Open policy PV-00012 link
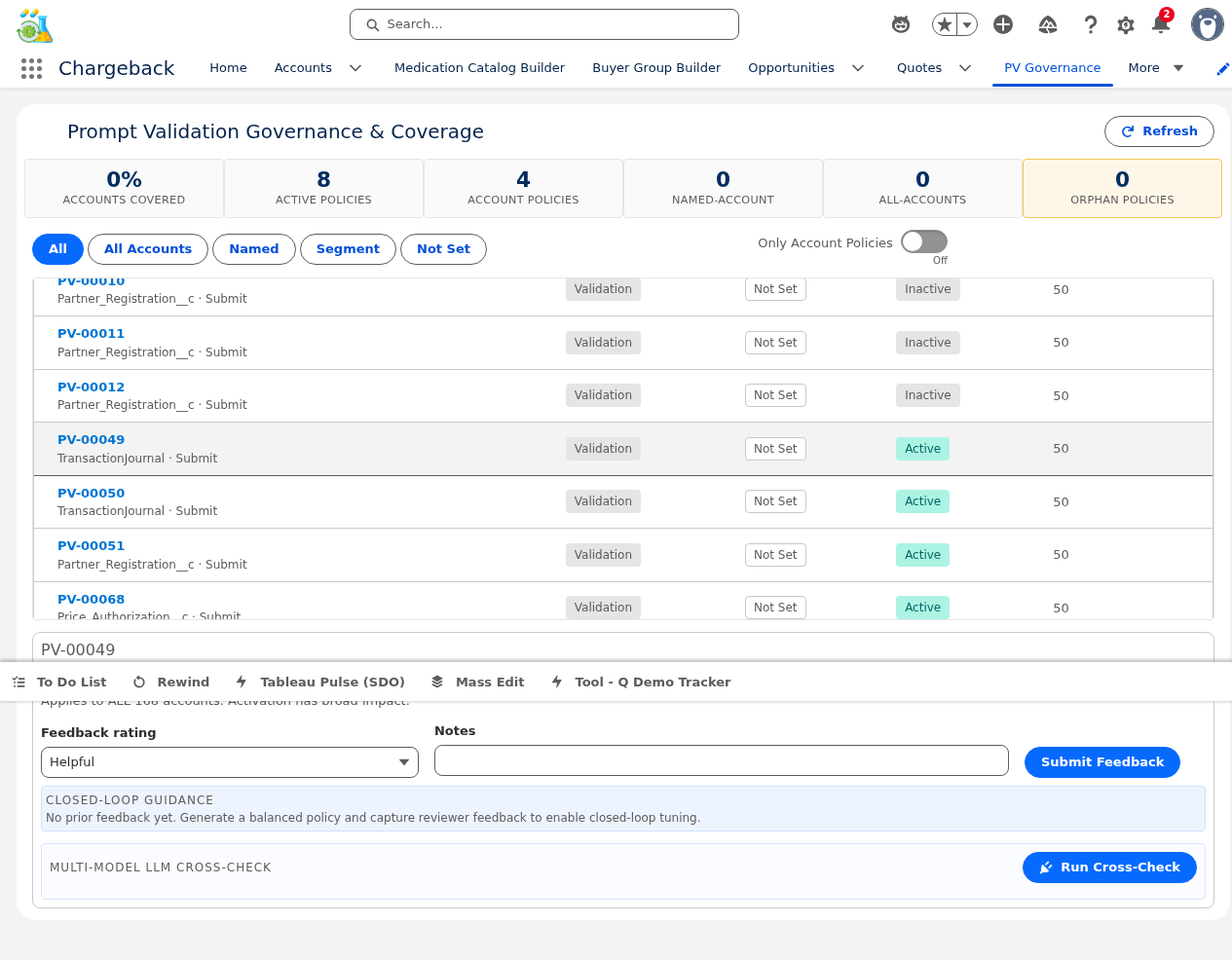The image size is (1232, 960). pos(91,388)
